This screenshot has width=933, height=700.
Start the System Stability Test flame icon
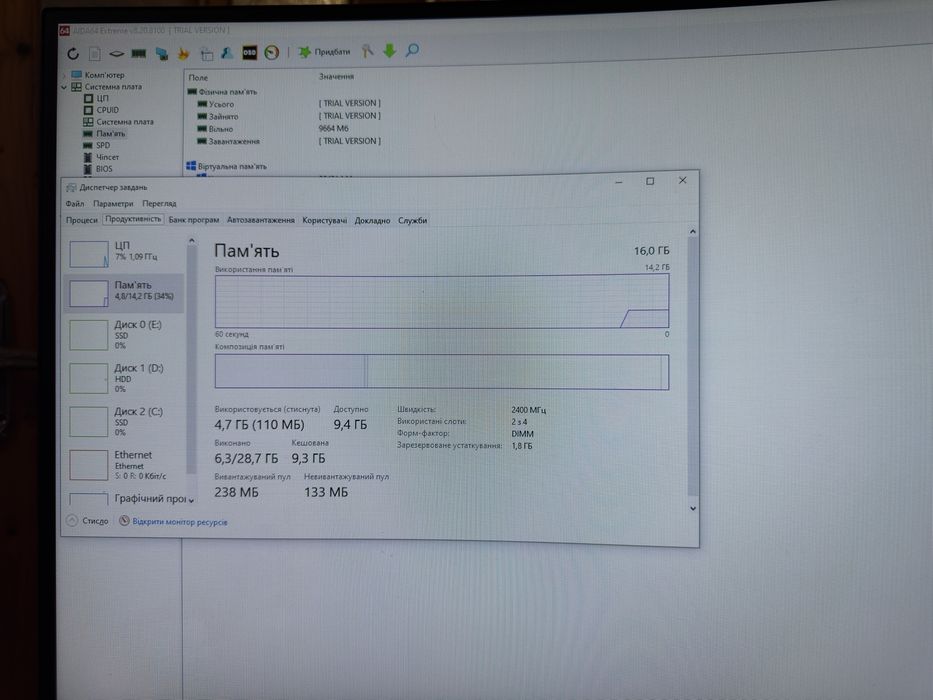coord(183,54)
